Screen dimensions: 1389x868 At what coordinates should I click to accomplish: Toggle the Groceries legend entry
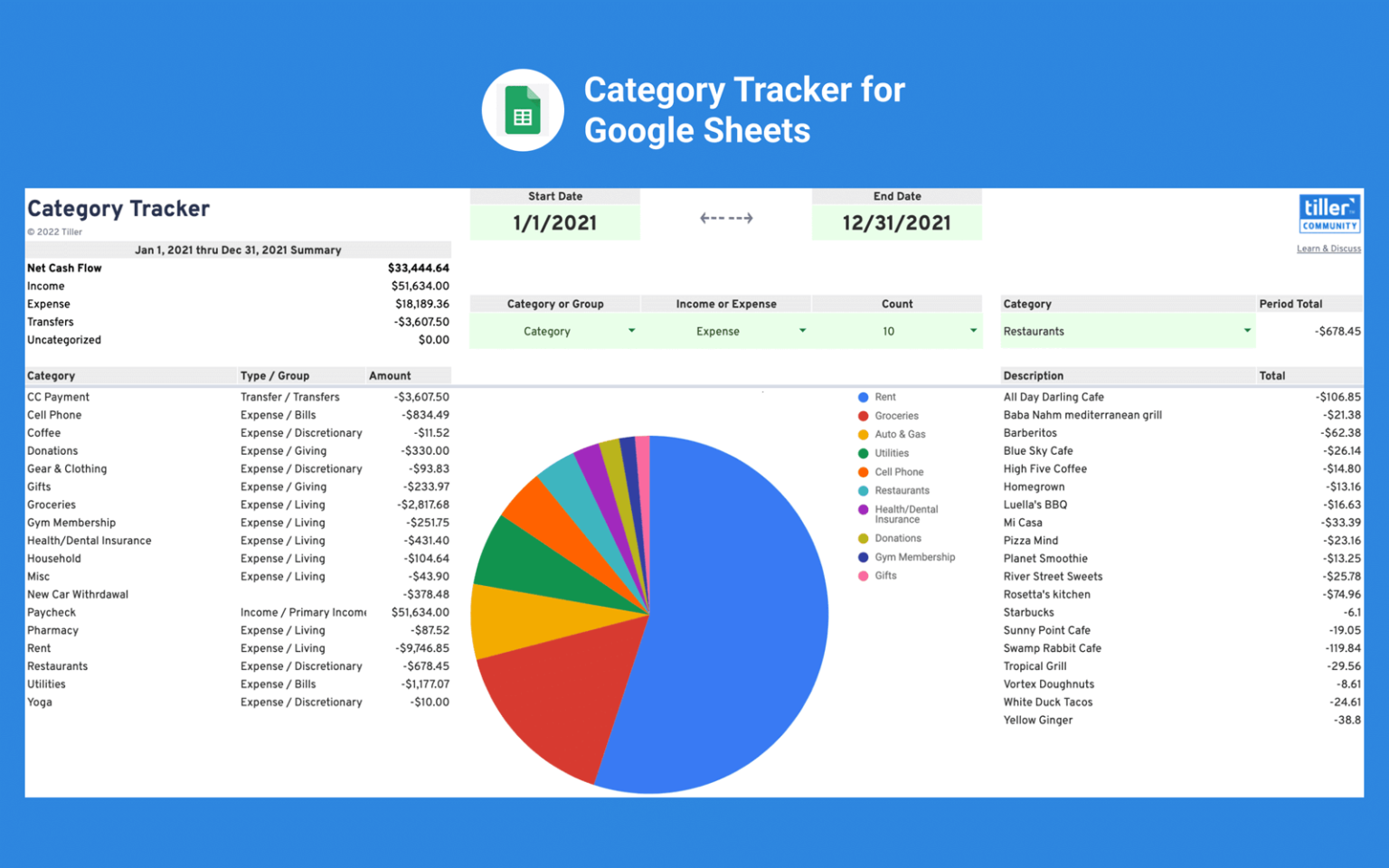point(897,415)
